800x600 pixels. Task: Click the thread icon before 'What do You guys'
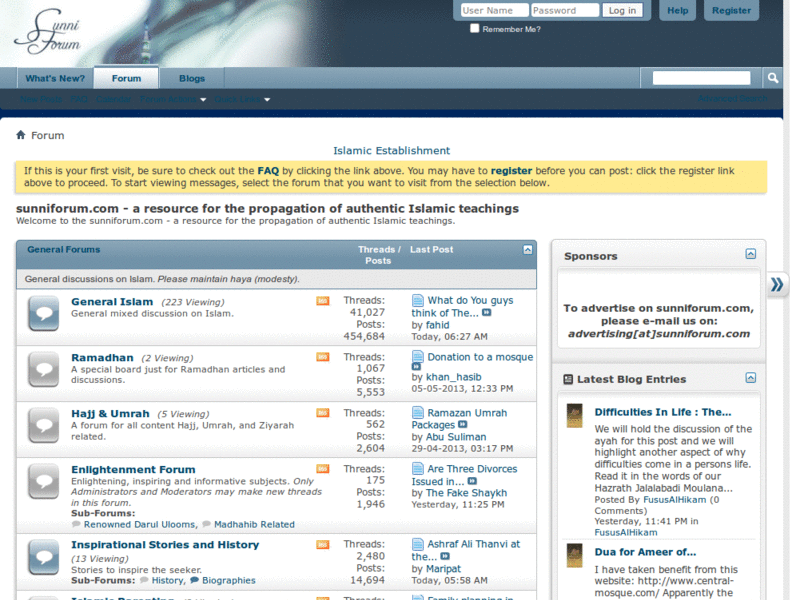pos(417,300)
